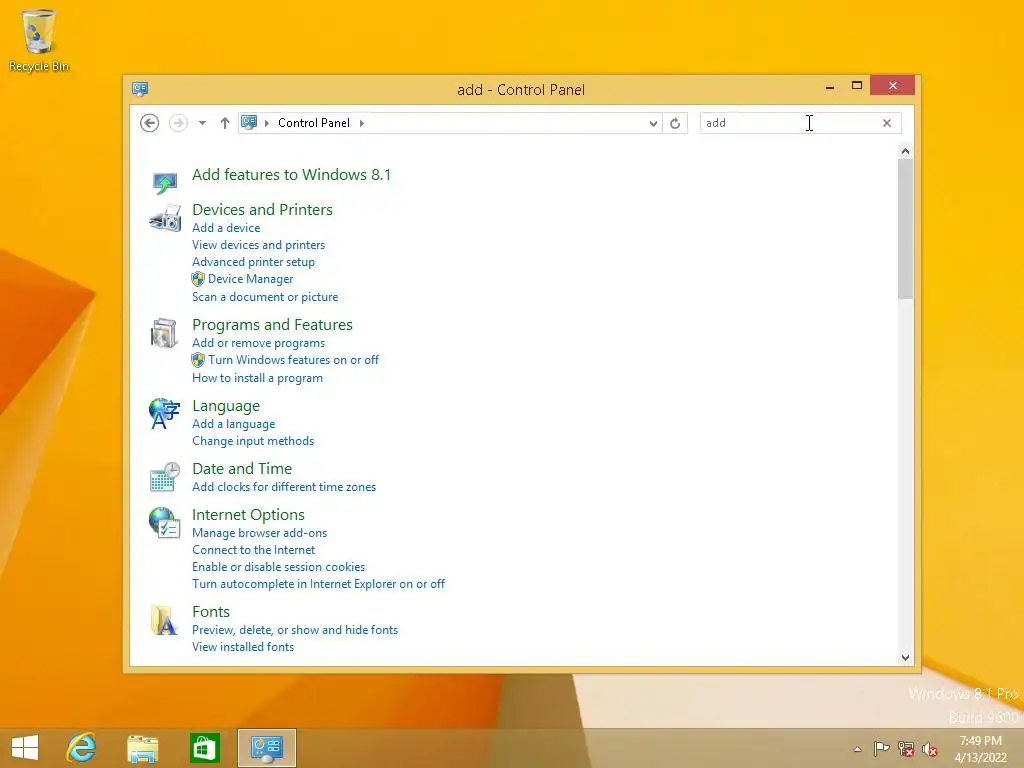Open Connect to the Internet link

point(253,550)
